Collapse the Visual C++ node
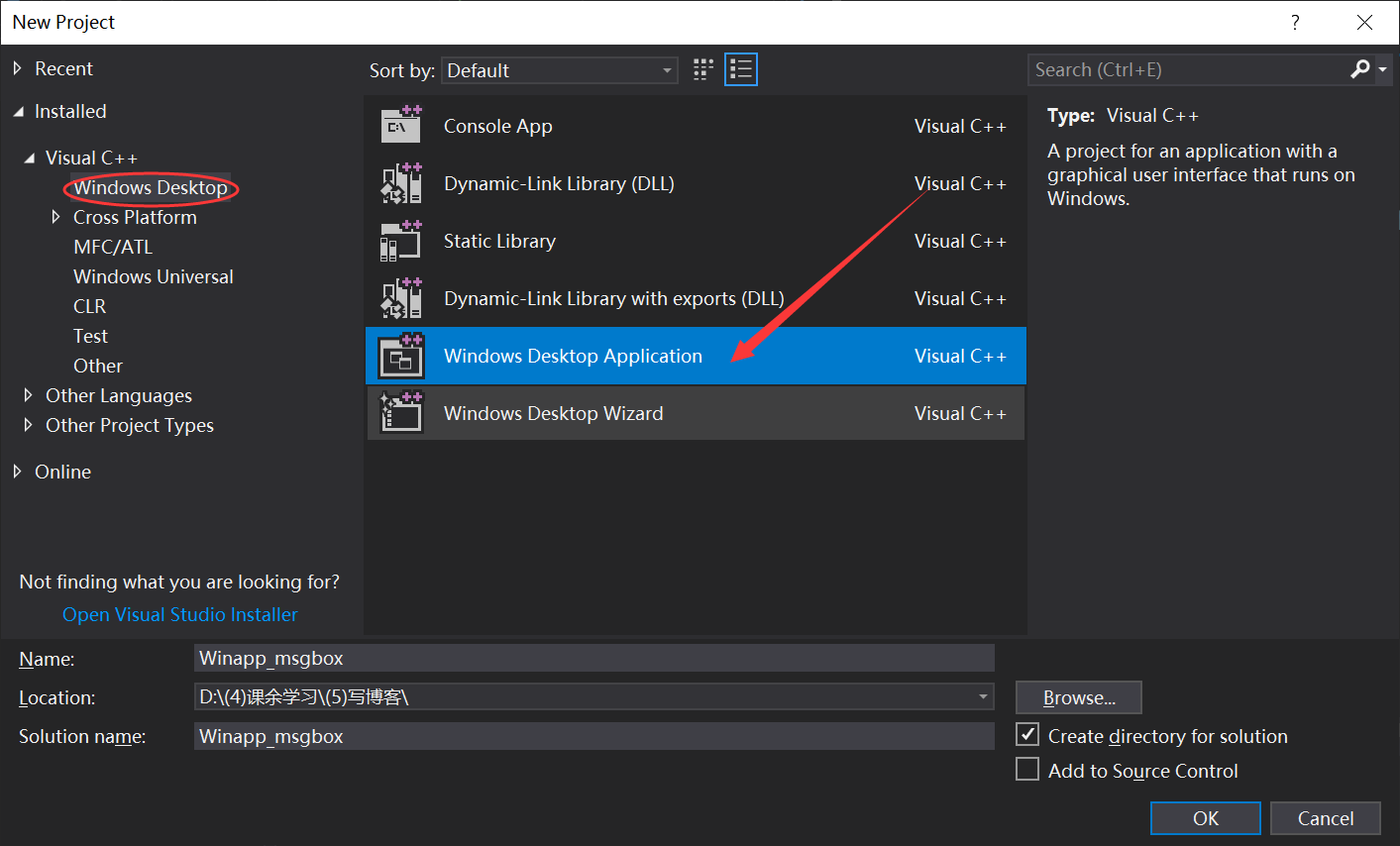1400x846 pixels. click(30, 158)
